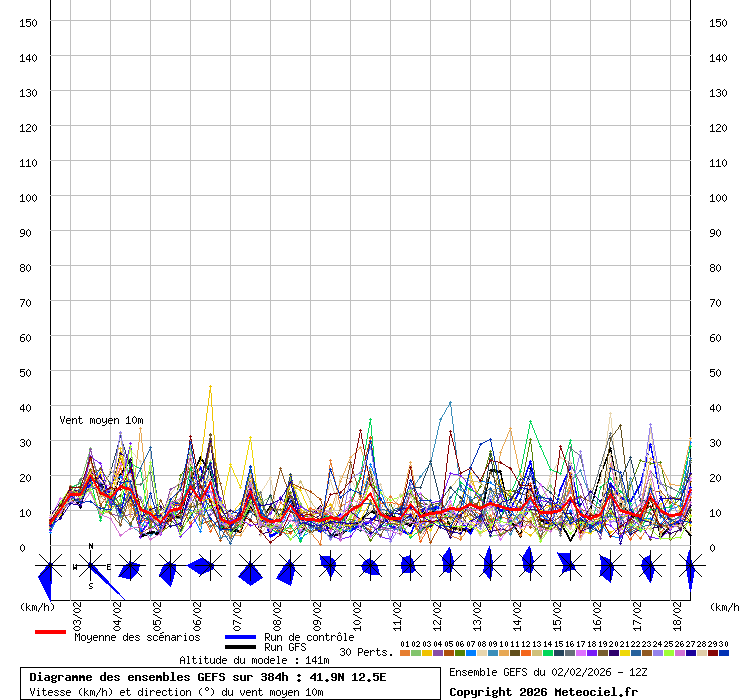
Task: Click the red Moyenne des scénarios legend line
Action: coord(50,632)
